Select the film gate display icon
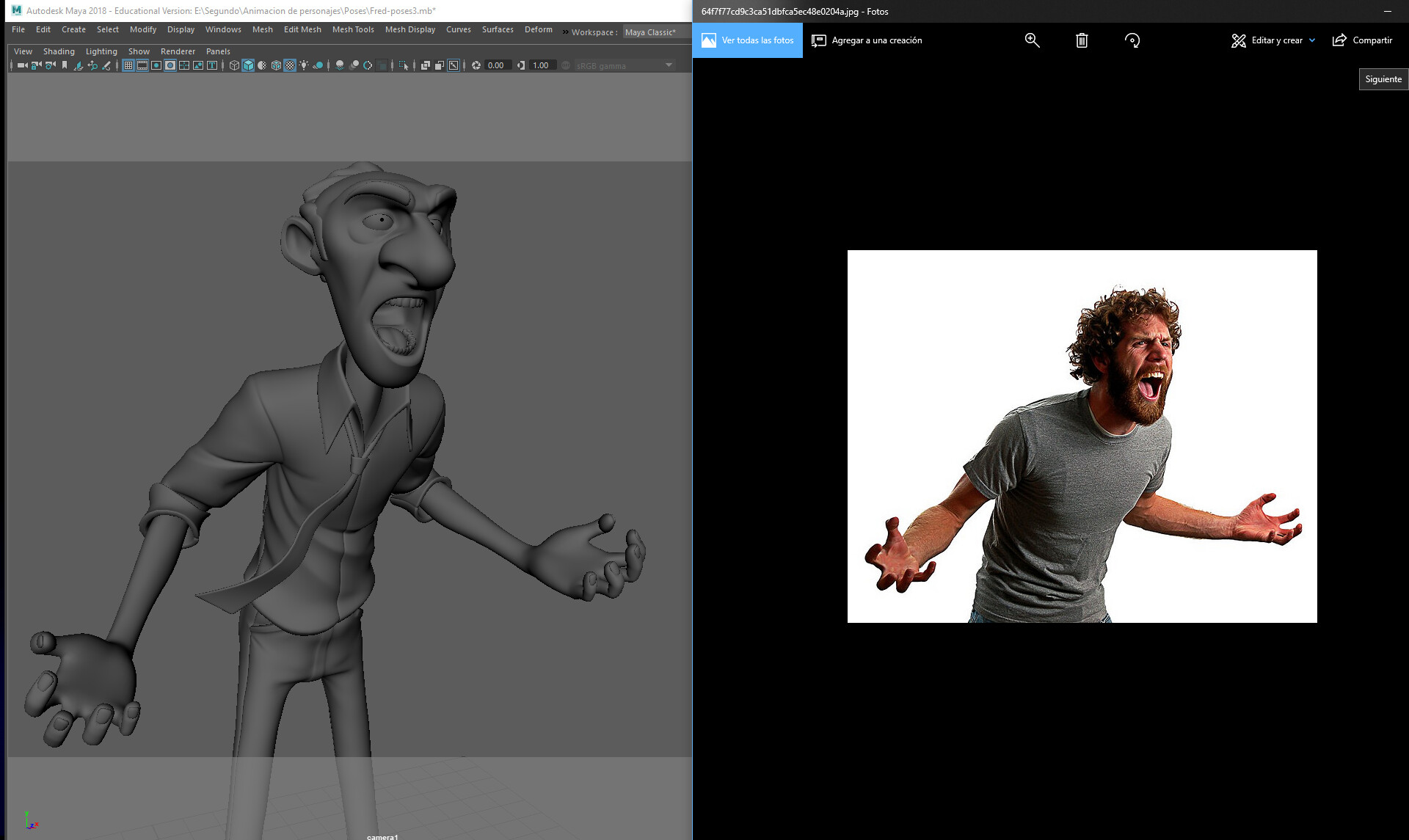Screen dimensions: 1409x840 point(142,65)
